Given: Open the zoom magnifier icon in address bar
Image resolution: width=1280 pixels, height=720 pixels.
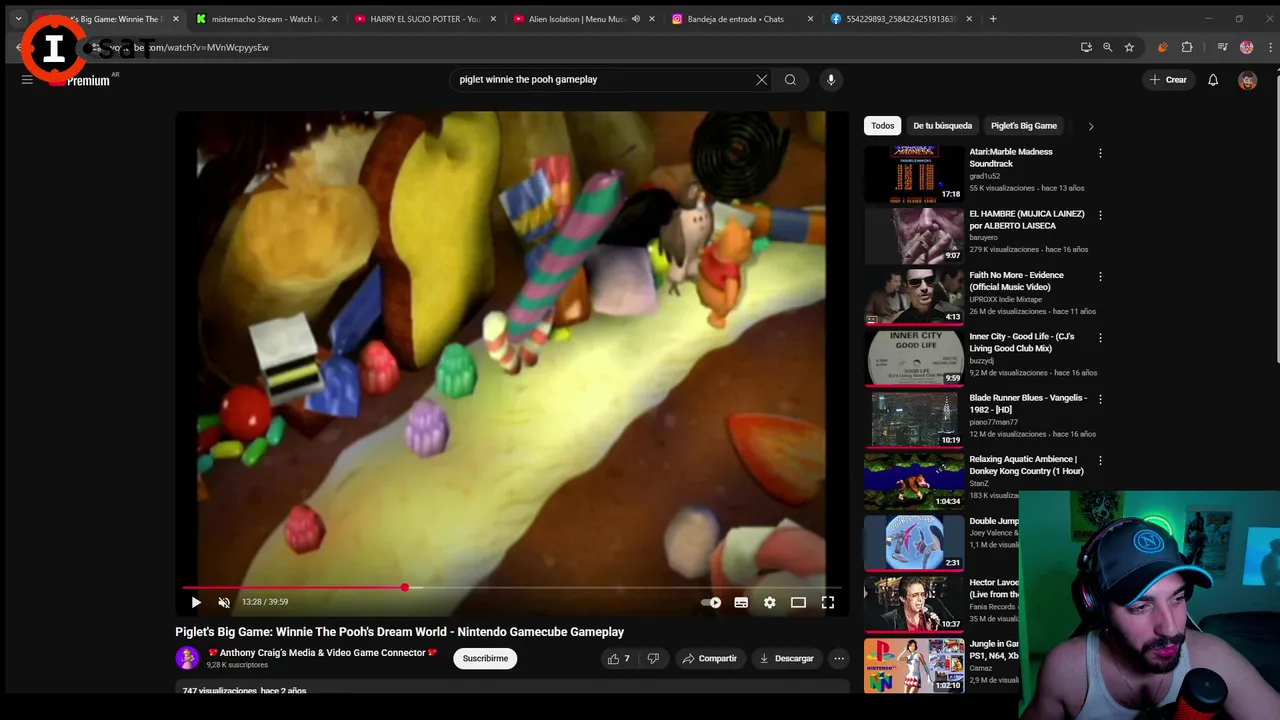Looking at the screenshot, I should (1107, 47).
